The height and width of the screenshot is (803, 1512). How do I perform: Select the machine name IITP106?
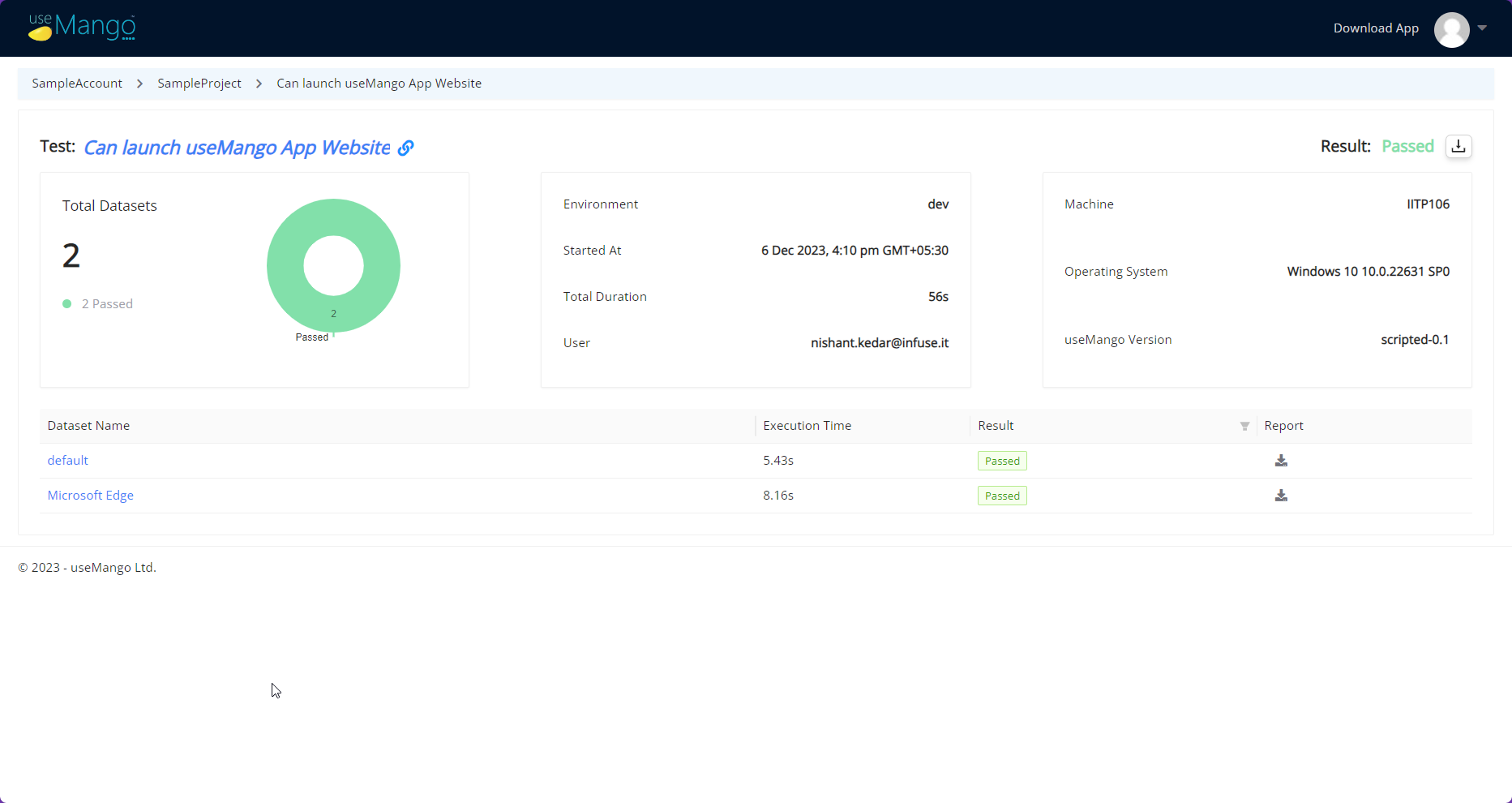[x=1428, y=204]
